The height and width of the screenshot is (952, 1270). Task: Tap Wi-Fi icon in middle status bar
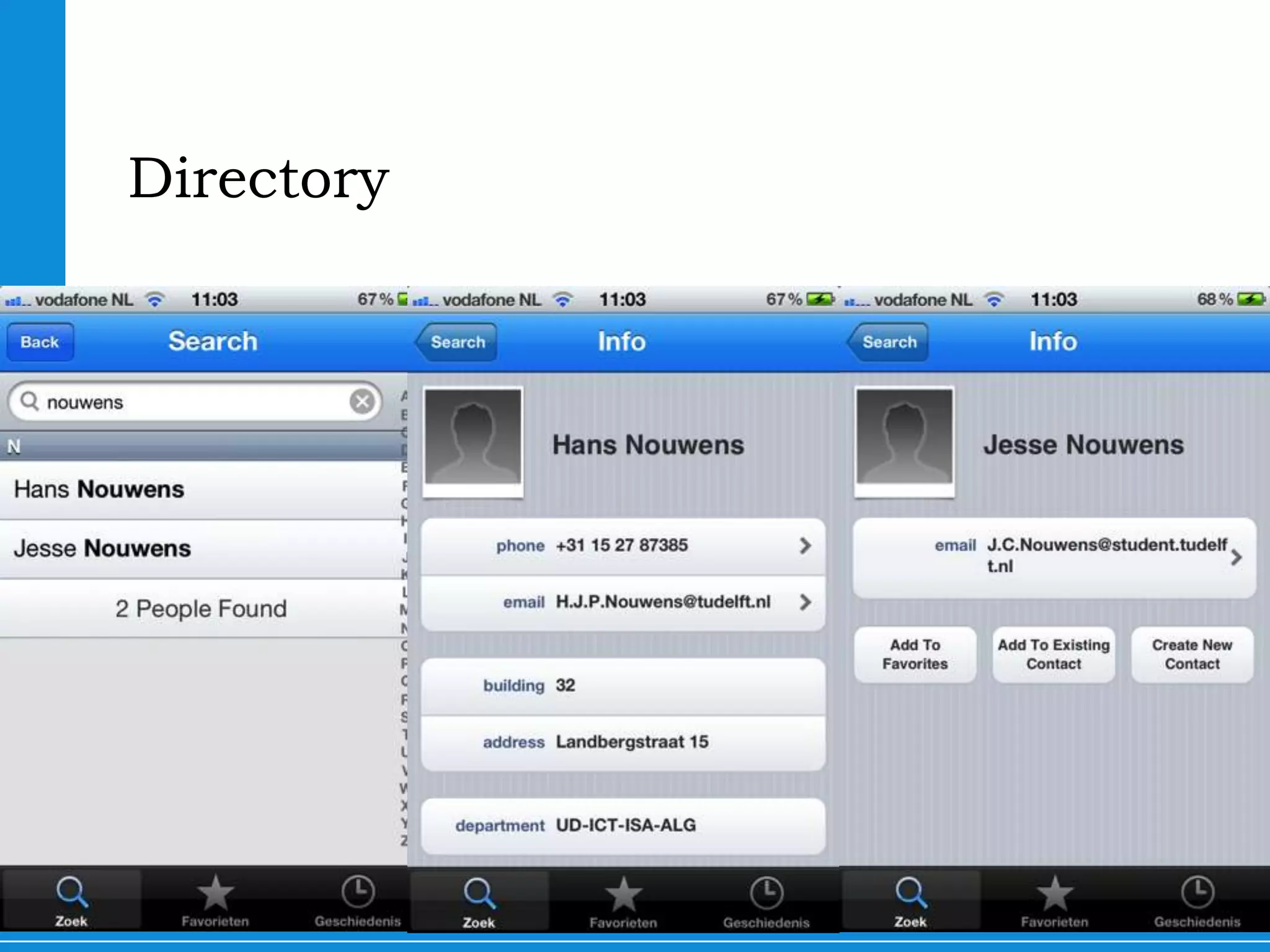tap(562, 300)
